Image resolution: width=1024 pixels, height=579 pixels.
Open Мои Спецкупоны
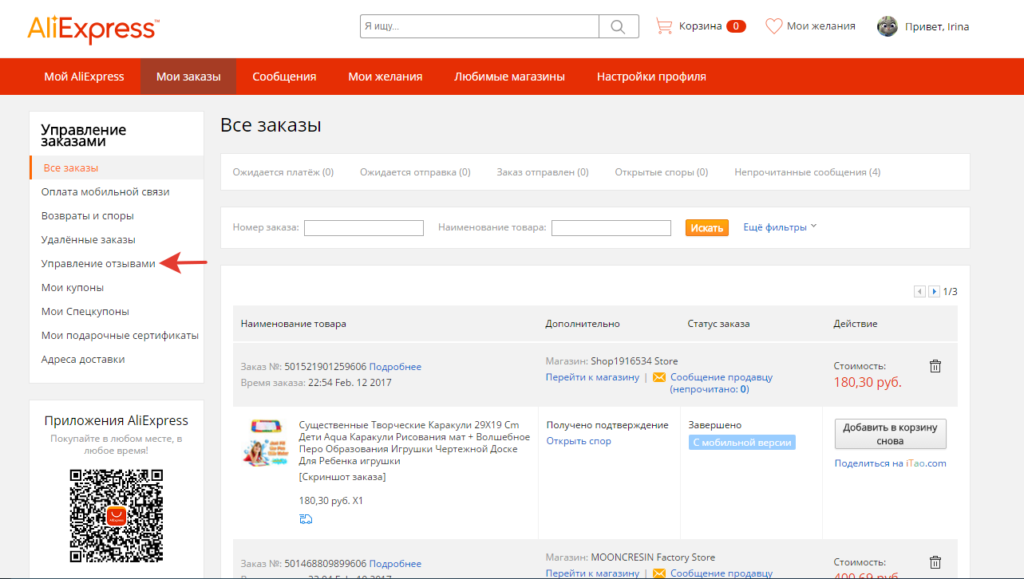(x=85, y=311)
